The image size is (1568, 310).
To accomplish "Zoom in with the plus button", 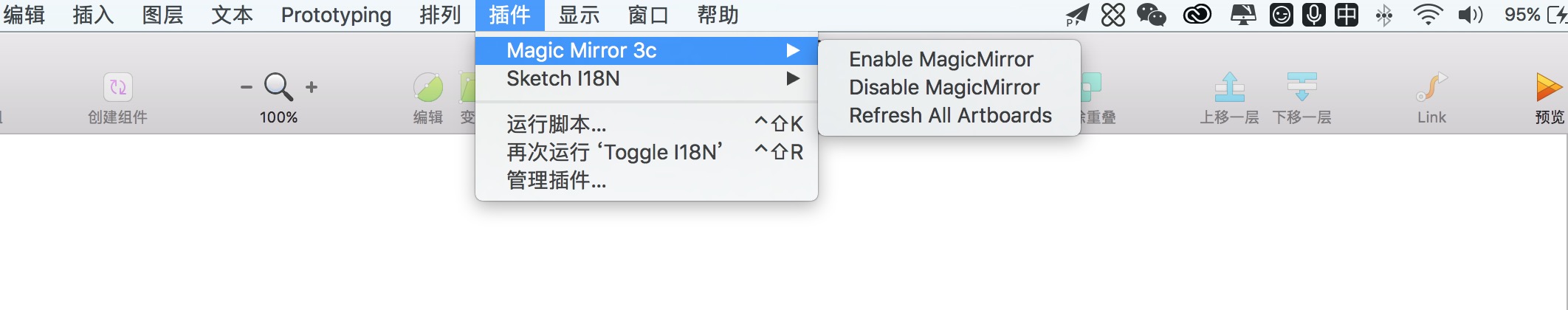I will [x=312, y=87].
